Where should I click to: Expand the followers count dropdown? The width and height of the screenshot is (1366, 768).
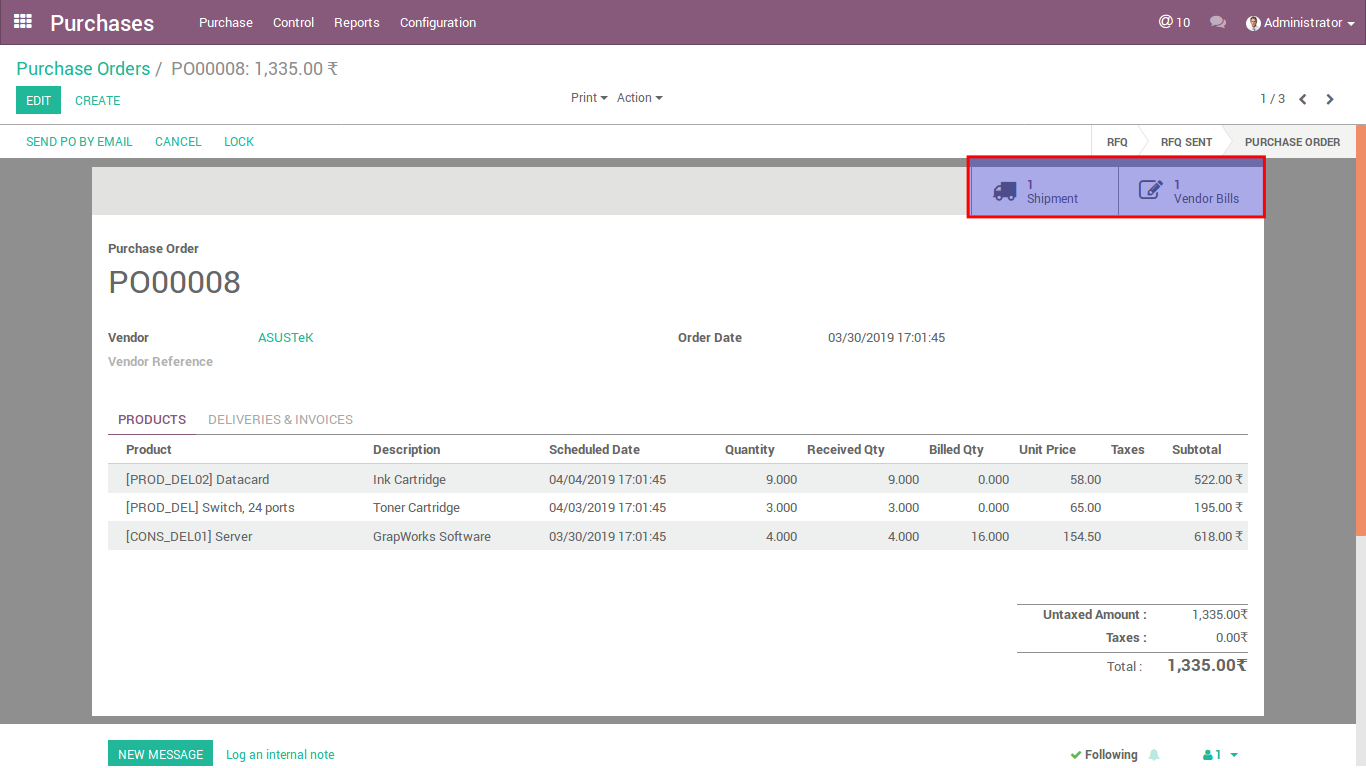(1221, 755)
